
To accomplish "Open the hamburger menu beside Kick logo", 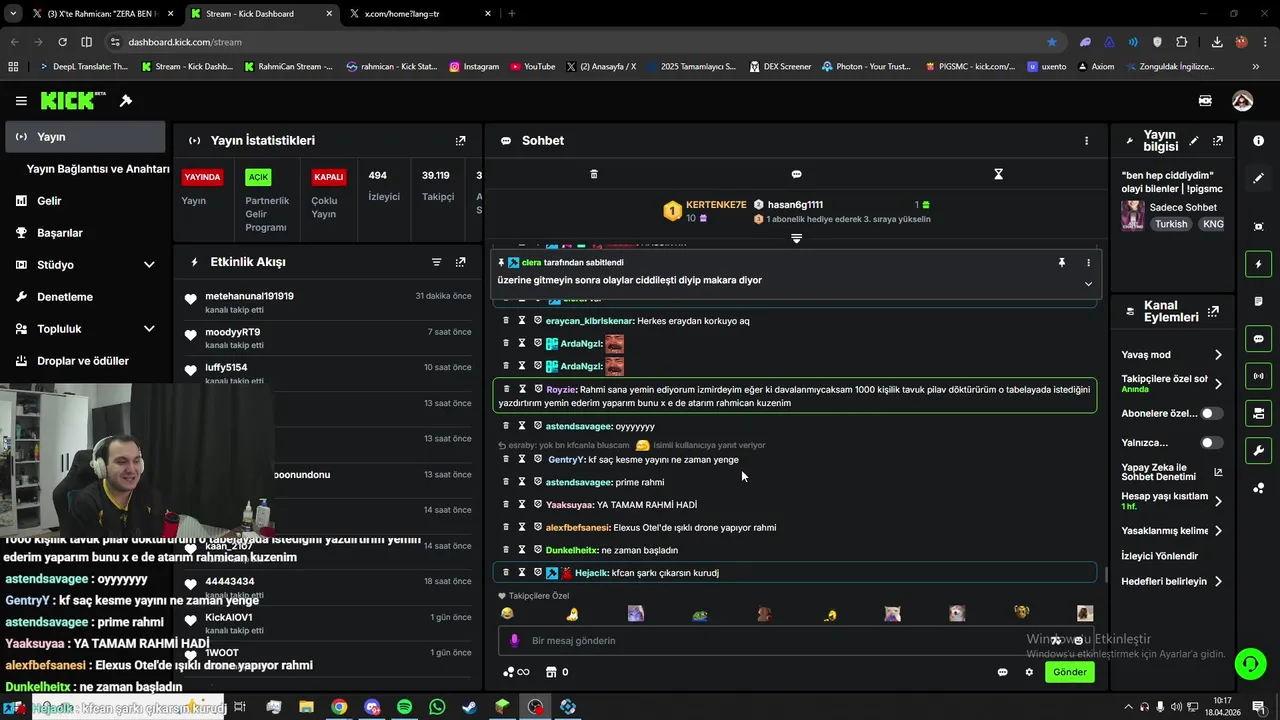I will click(x=21, y=101).
